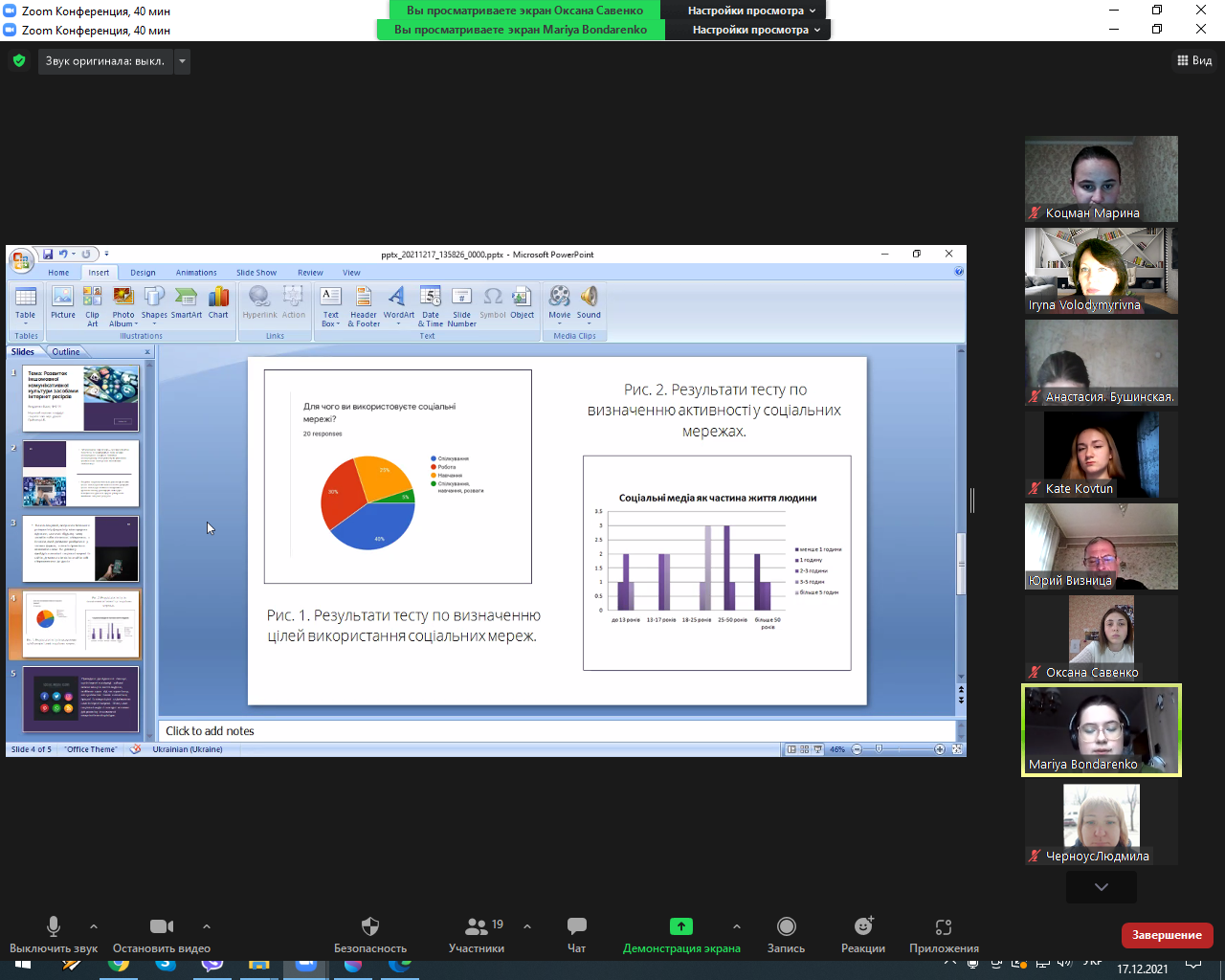Insert an Object from ribbon

tap(523, 301)
